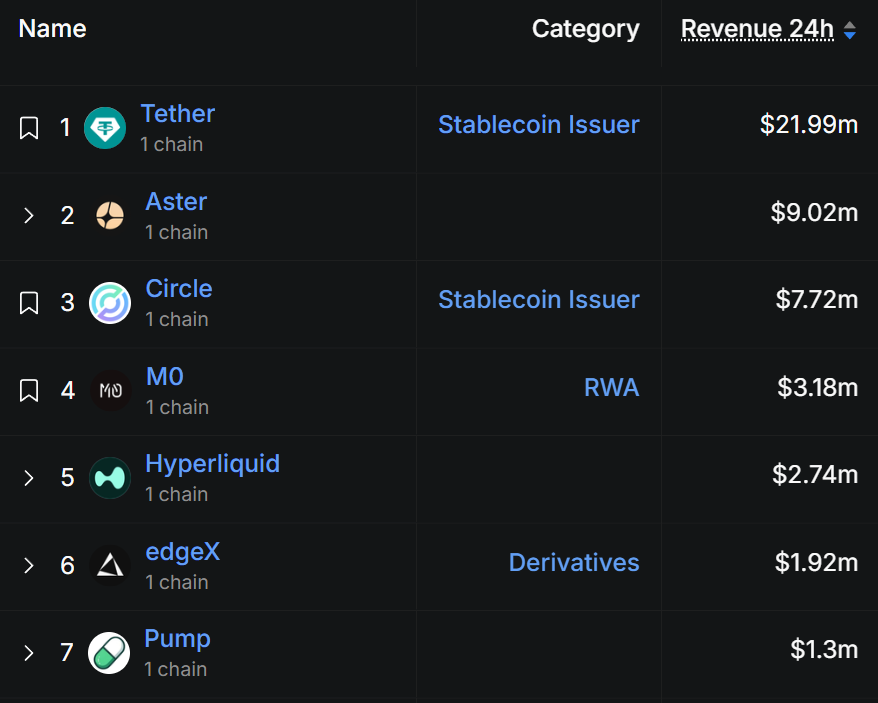Open Stablecoin Issuer category for Tether
This screenshot has height=703, width=878.
[539, 125]
